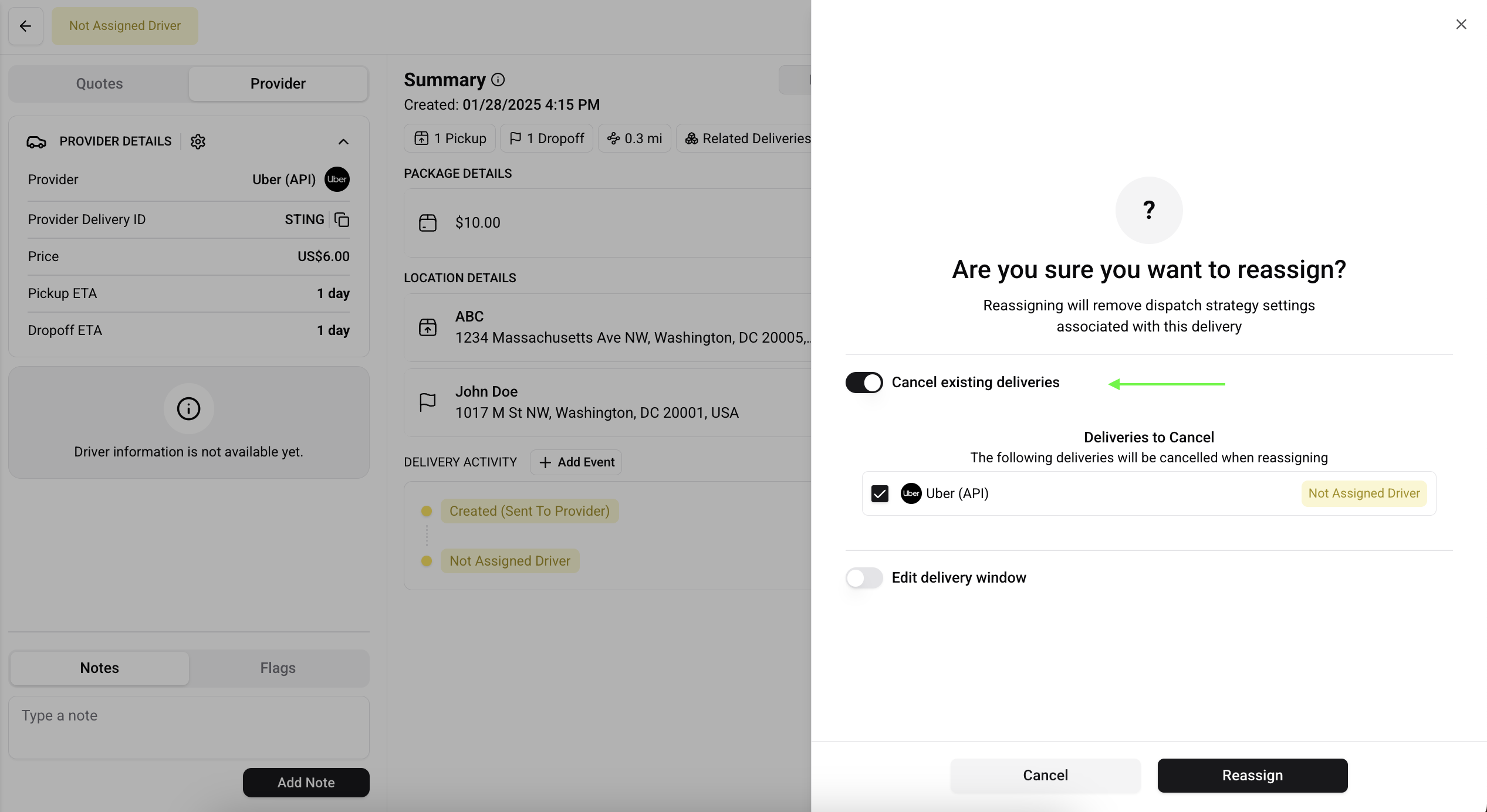The image size is (1487, 812).
Task: Click the Type a note field
Action: [188, 727]
